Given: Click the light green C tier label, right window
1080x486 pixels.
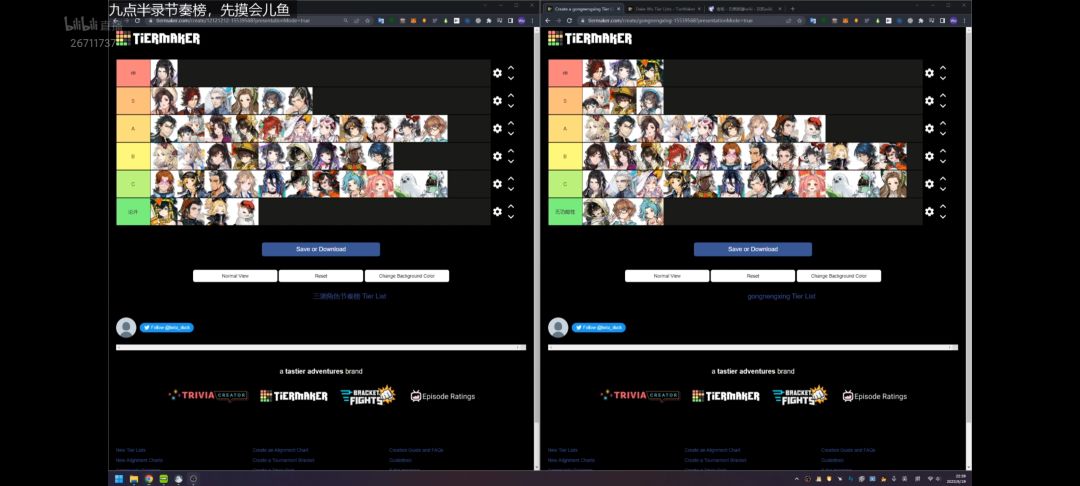Looking at the screenshot, I should 565,184.
